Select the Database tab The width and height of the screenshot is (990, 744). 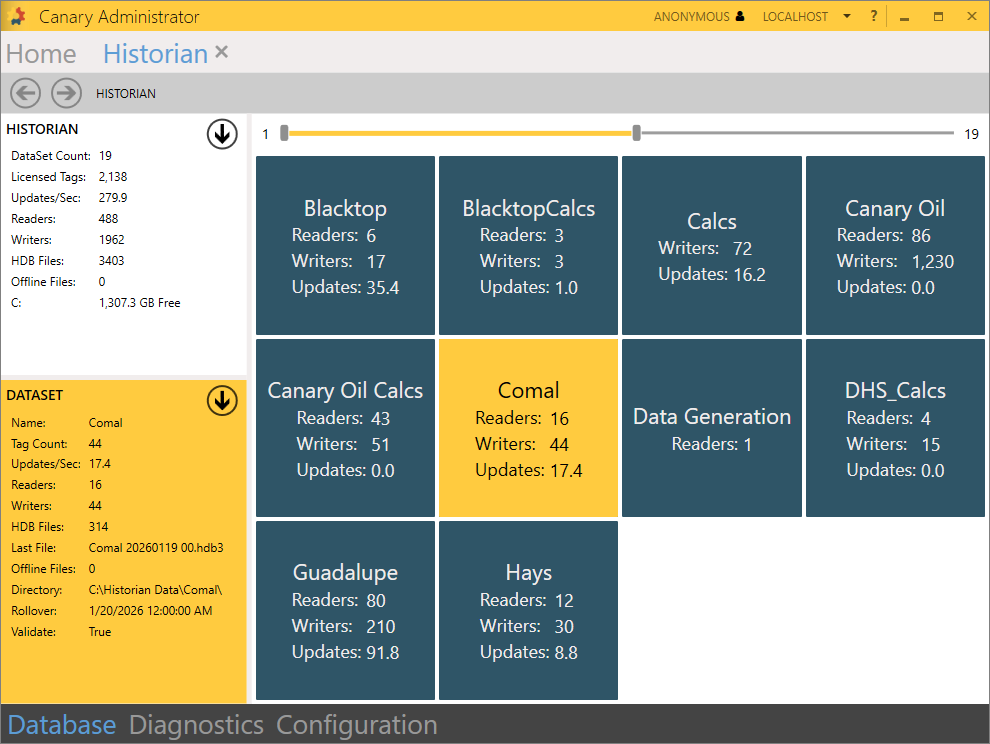click(62, 725)
